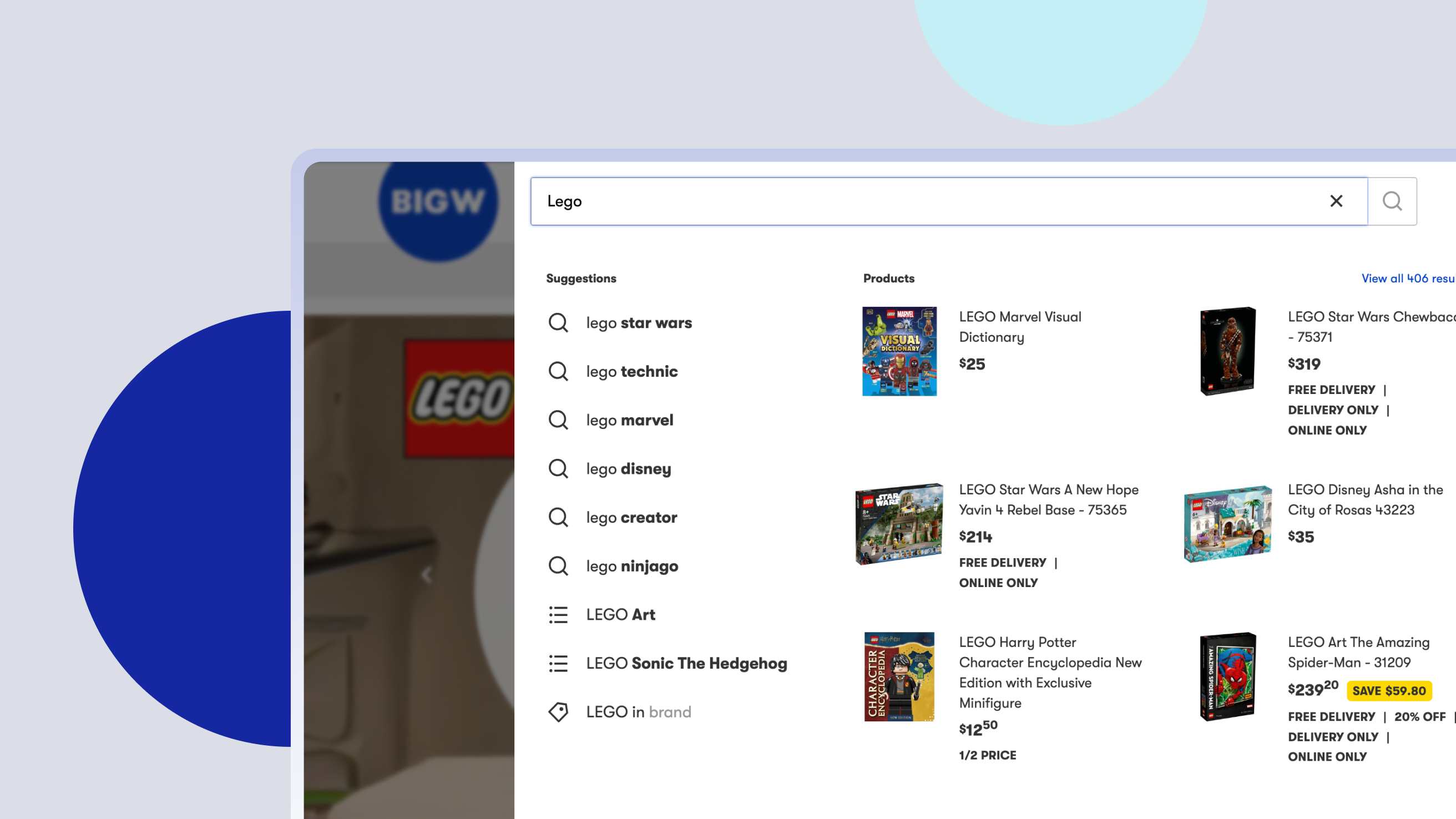Click Harry Potter Character Encyclopedia book cover
The image size is (1456, 819).
[899, 676]
